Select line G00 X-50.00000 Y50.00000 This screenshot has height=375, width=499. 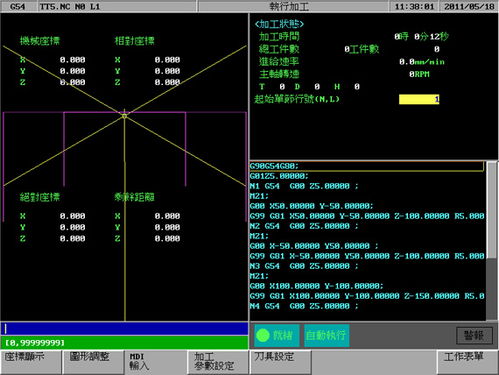click(314, 246)
